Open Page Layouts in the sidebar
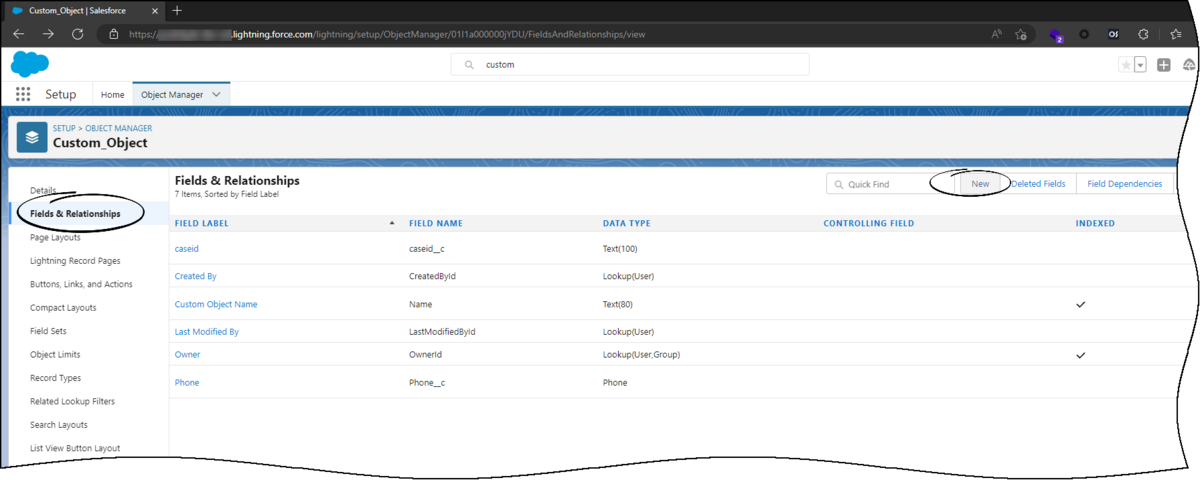The image size is (1200, 480). 55,237
